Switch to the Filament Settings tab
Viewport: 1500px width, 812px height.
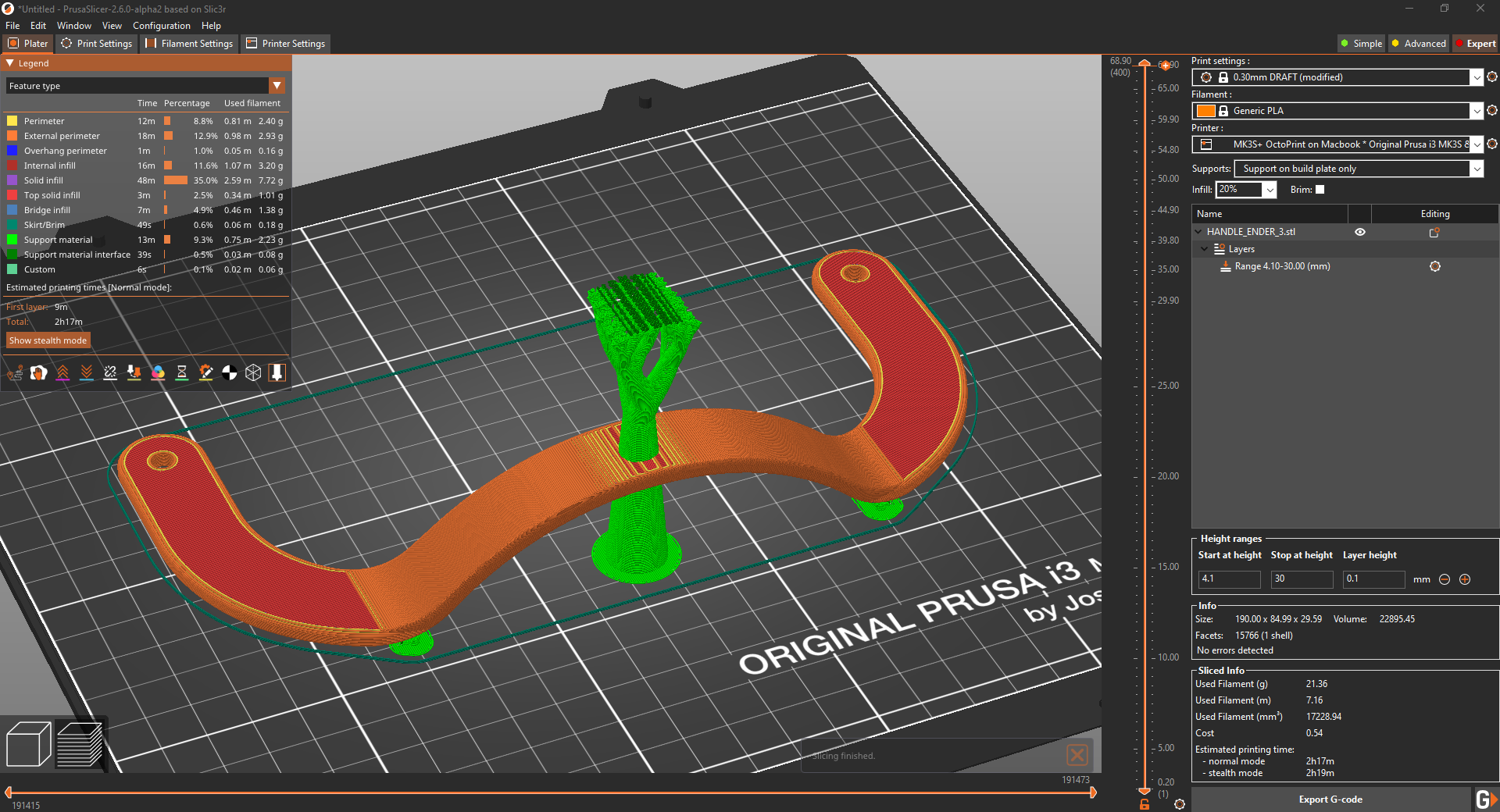click(188, 43)
